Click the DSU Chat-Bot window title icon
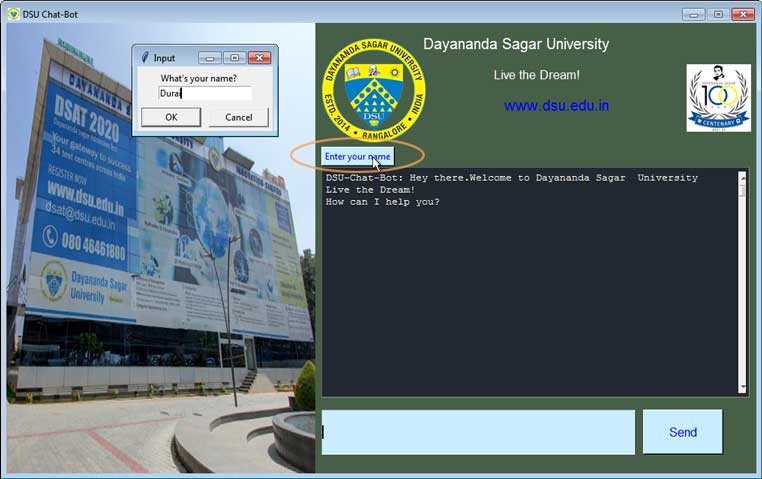The image size is (762, 479). coord(13,14)
